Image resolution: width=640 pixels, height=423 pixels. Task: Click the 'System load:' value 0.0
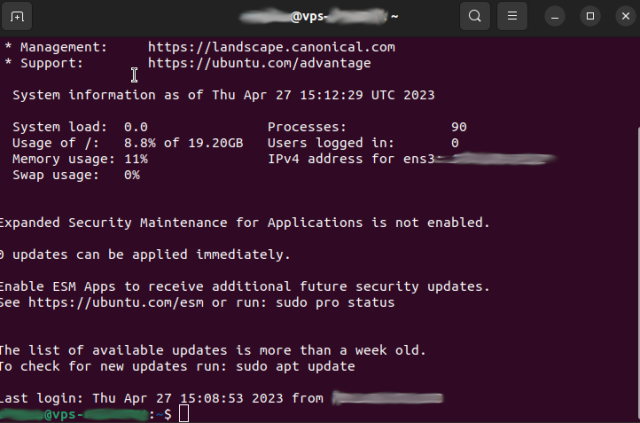pos(136,127)
